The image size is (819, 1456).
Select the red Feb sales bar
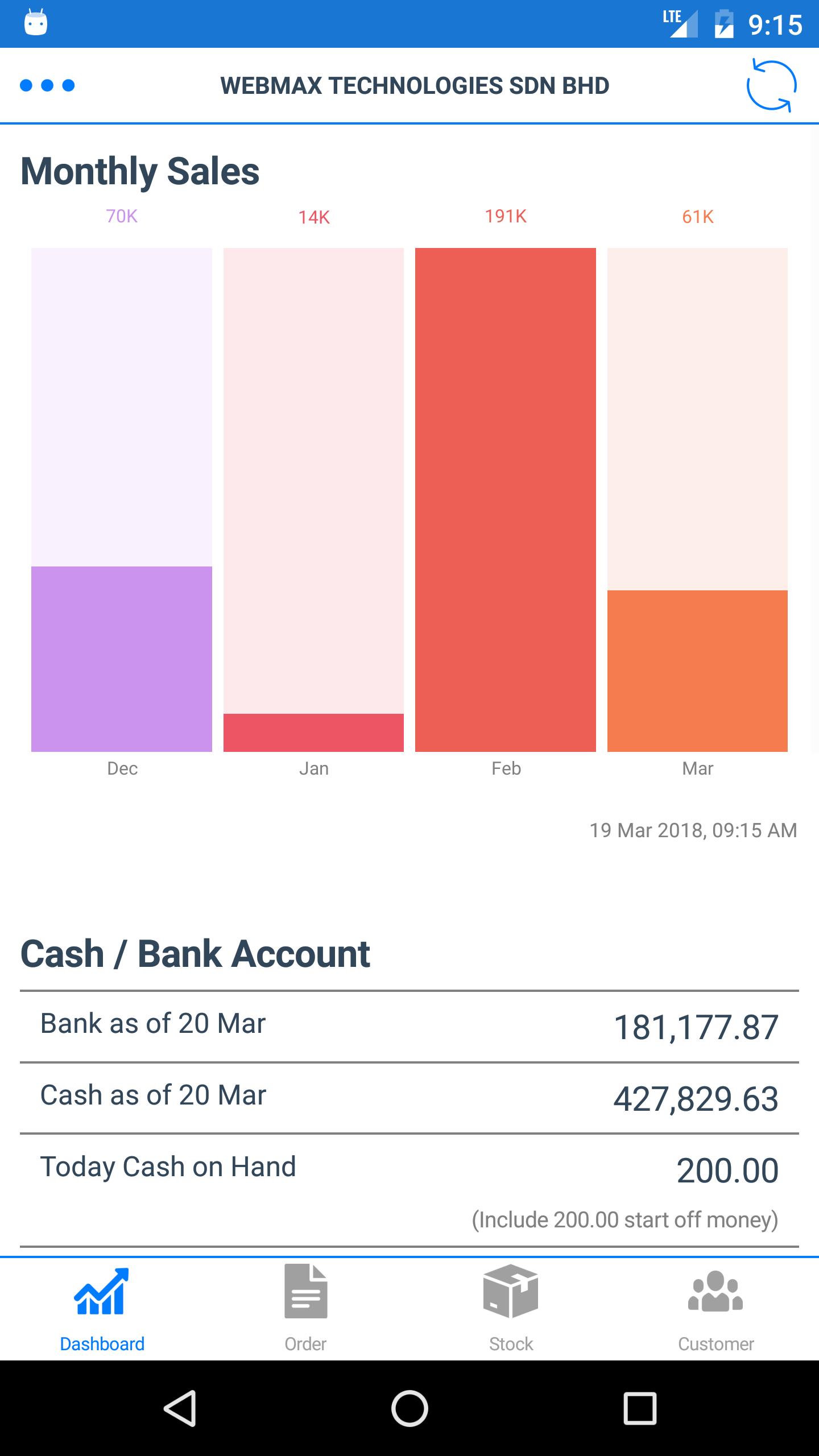506,499
